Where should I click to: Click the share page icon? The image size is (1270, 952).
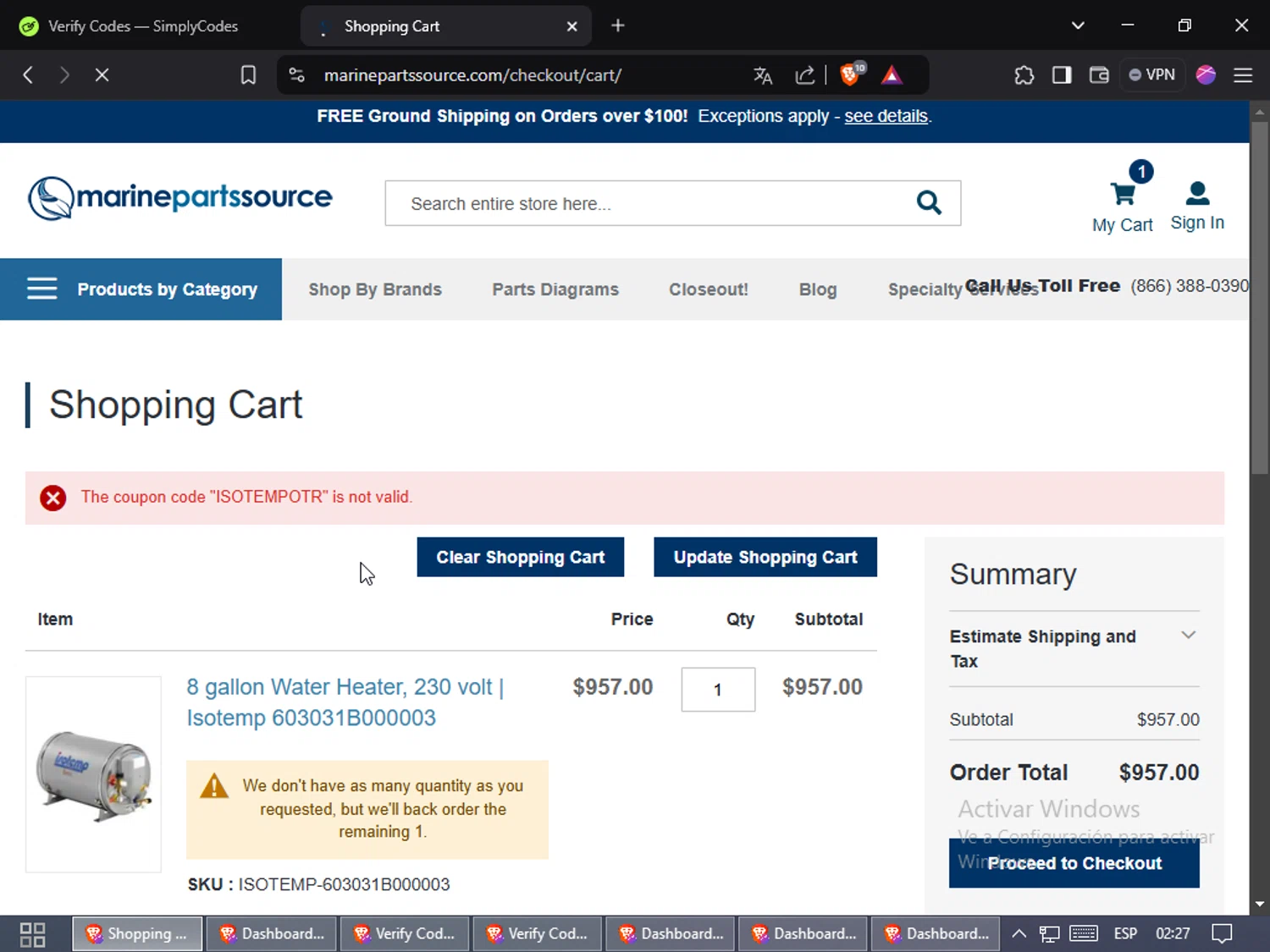804,75
